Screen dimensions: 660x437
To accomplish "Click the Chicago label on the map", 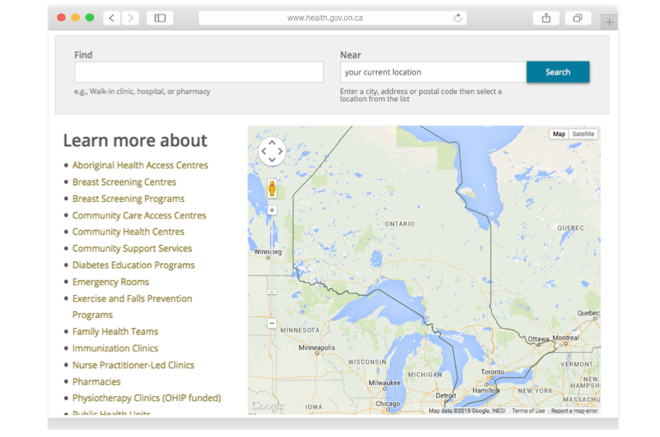I will (x=388, y=403).
